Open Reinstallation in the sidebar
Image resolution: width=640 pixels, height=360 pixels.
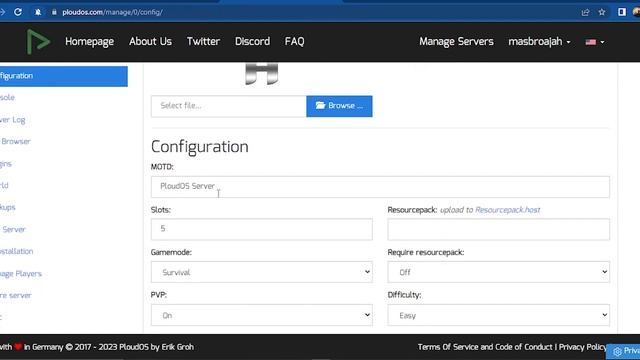(x=16, y=251)
